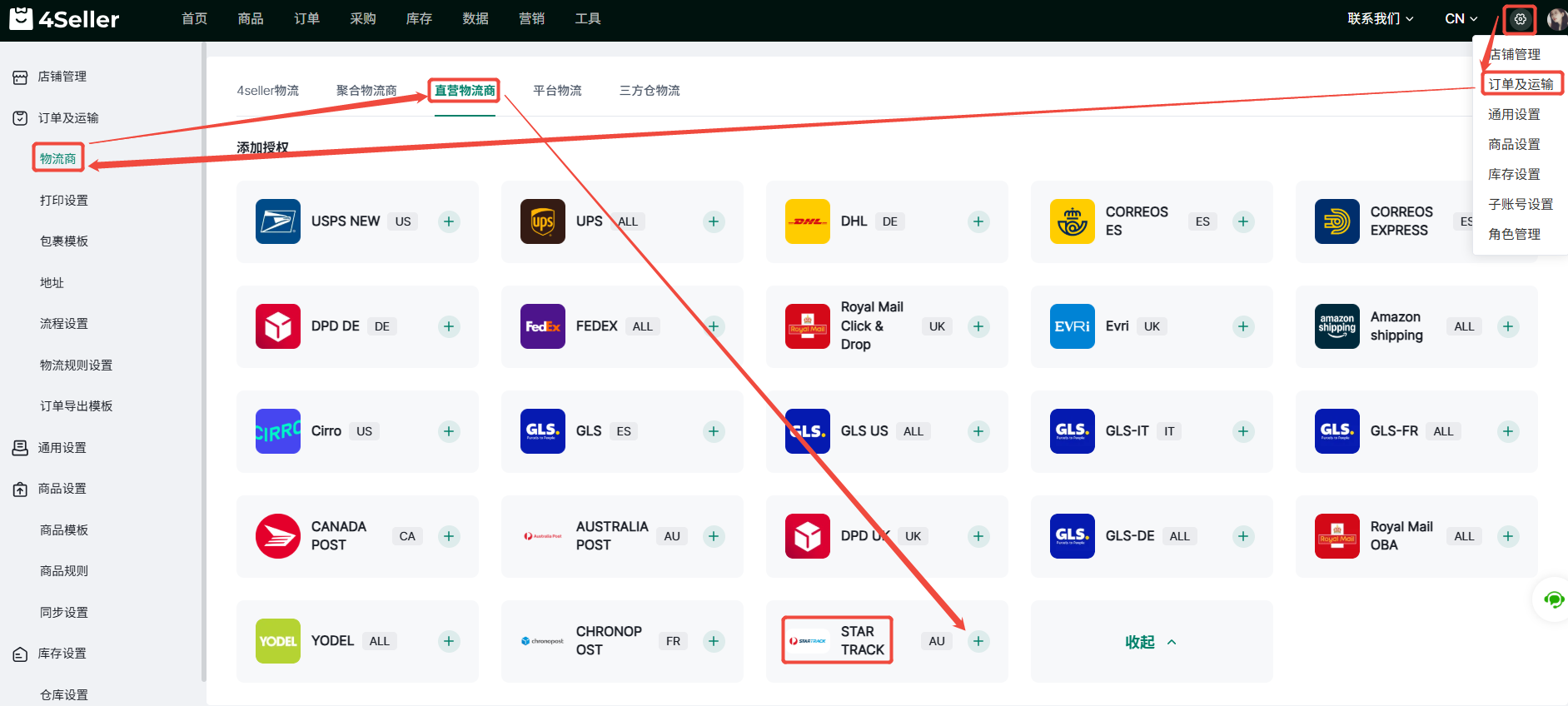Open 打印设置 in the sidebar
The width and height of the screenshot is (1568, 706).
tap(64, 201)
